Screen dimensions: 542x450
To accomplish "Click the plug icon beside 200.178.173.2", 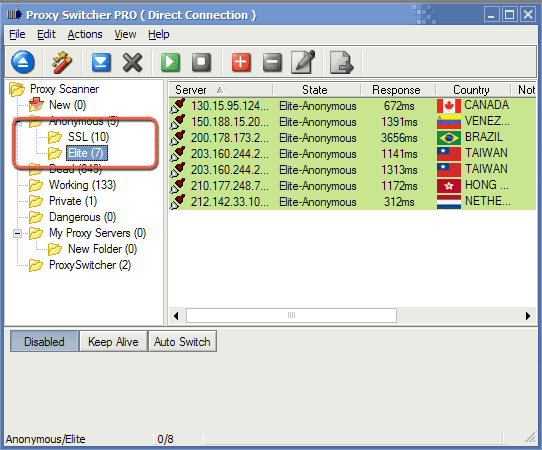I will [178, 138].
